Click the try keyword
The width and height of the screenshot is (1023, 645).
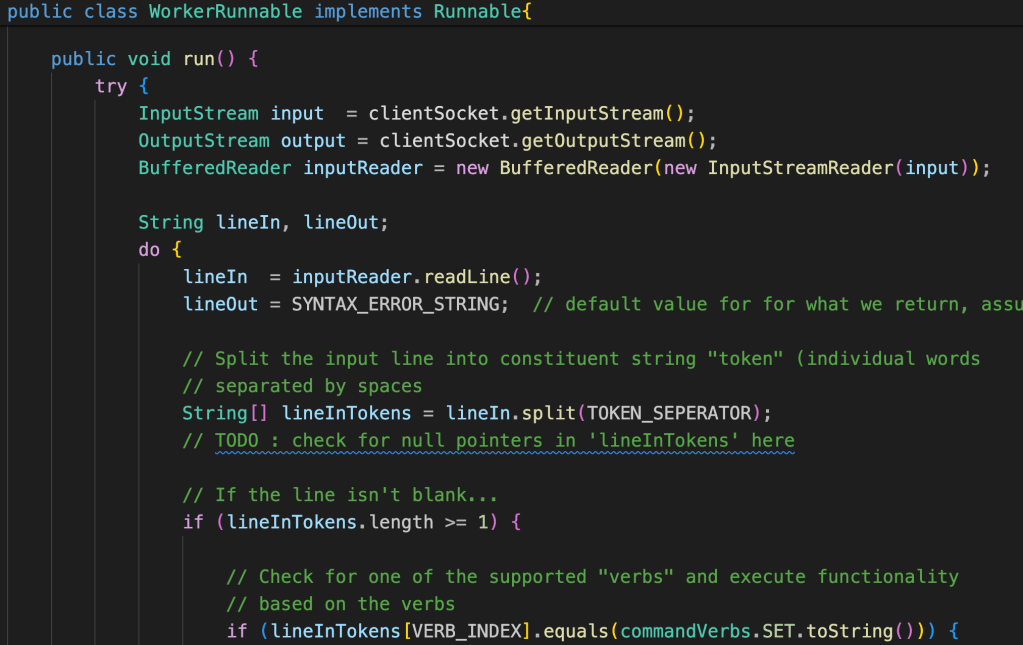click(111, 86)
